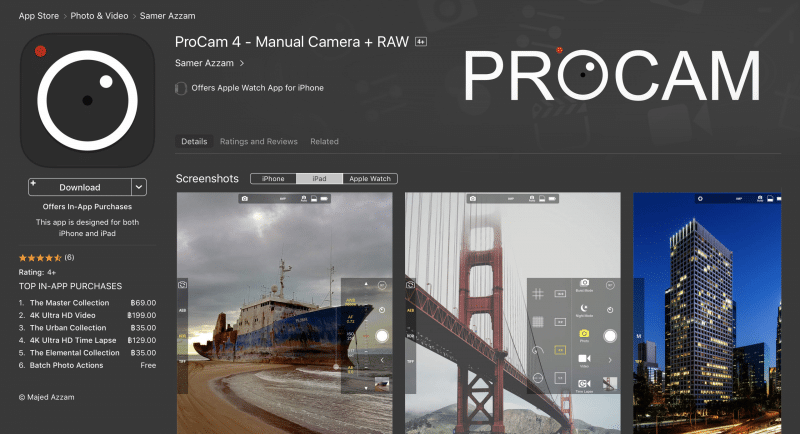Click yellow aspect-ratio box in bridge screenshot
Image resolution: width=800 pixels, height=434 pixels.
[x=560, y=350]
